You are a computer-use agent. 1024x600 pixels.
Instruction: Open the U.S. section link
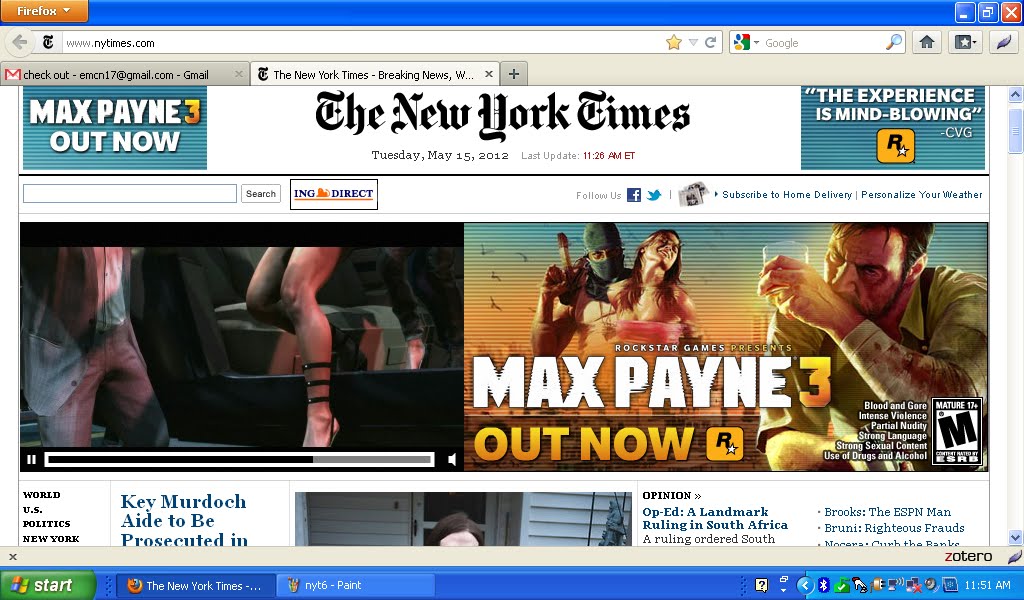(x=33, y=510)
